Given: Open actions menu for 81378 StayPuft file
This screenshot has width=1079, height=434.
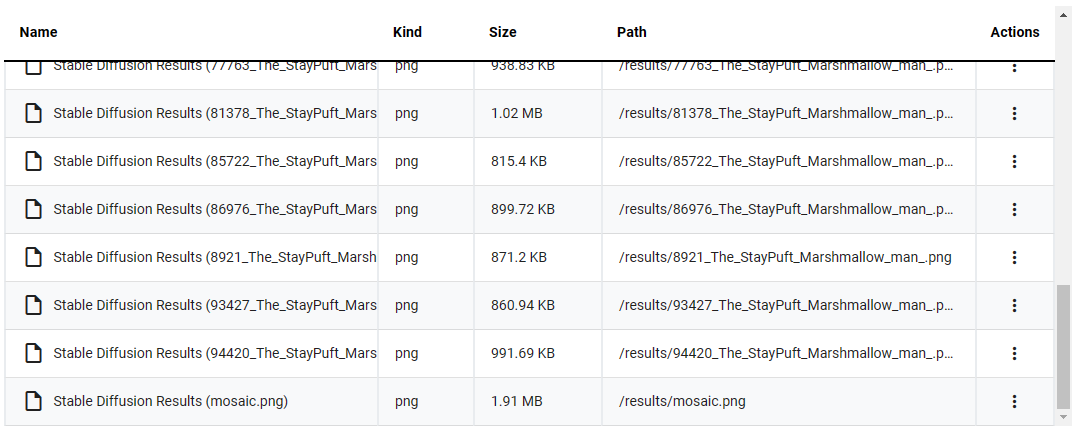Looking at the screenshot, I should (1014, 113).
